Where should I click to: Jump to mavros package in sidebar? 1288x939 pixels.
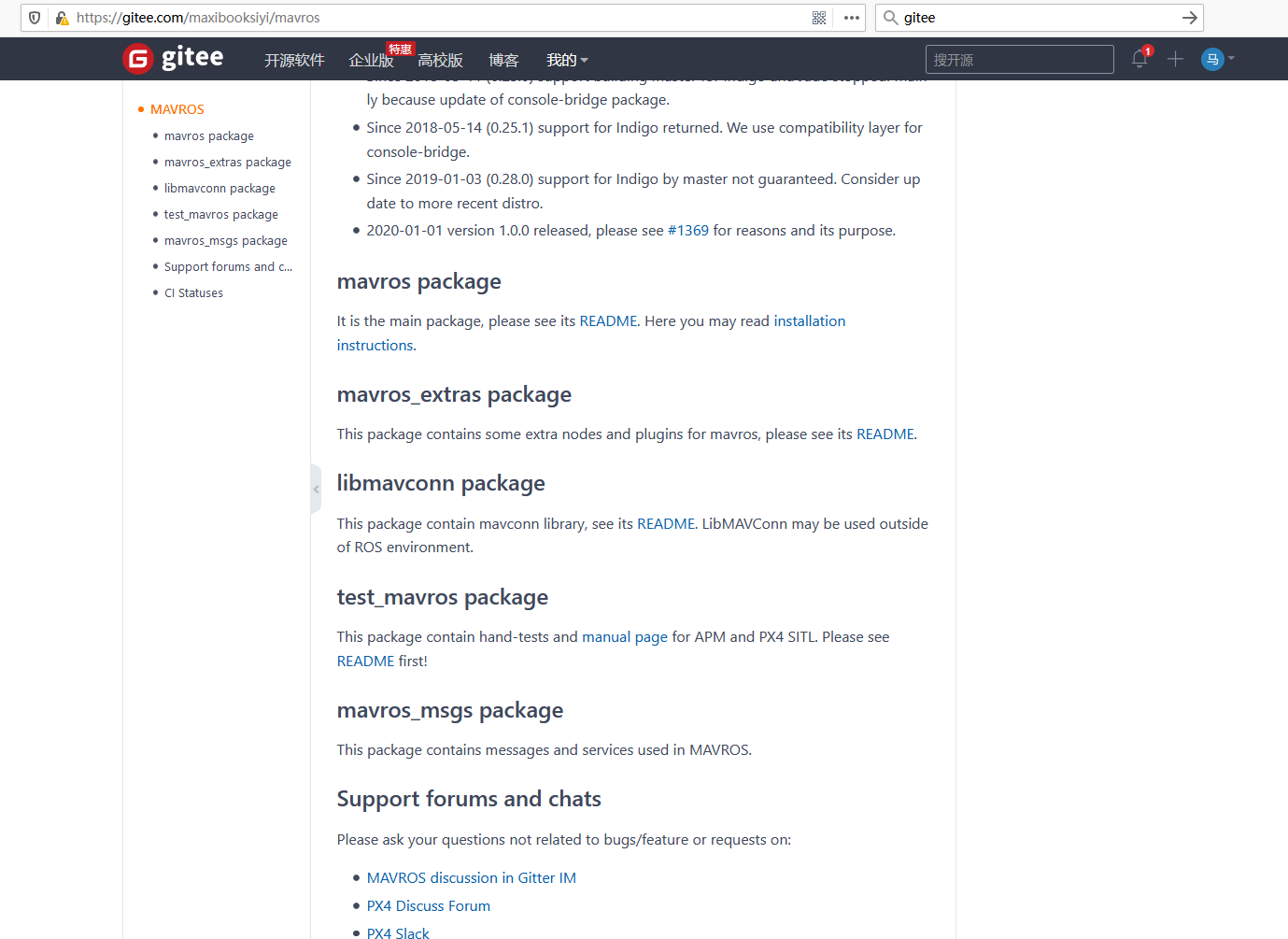pos(209,135)
